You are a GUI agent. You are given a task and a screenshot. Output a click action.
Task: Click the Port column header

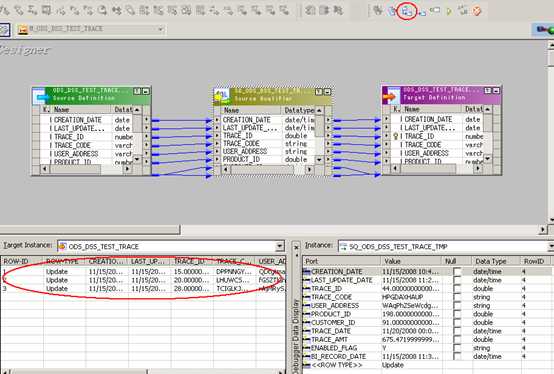click(341, 261)
